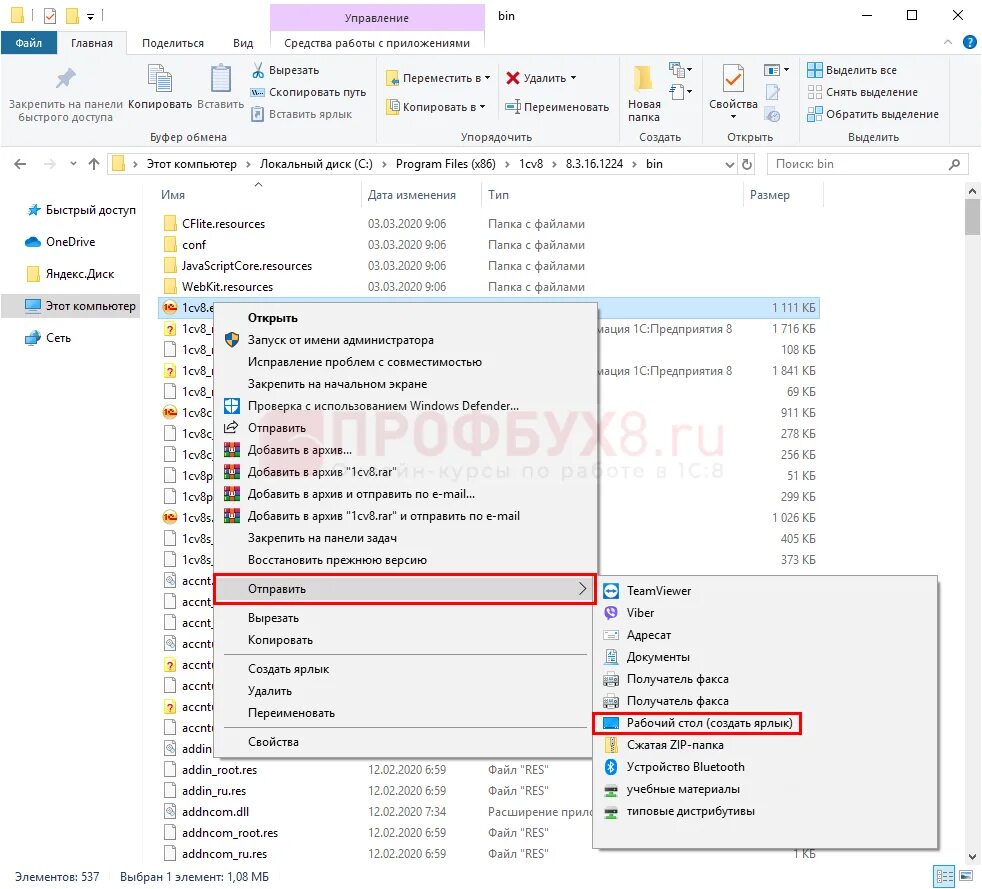
Task: Switch to the Вид tab
Action: (243, 43)
